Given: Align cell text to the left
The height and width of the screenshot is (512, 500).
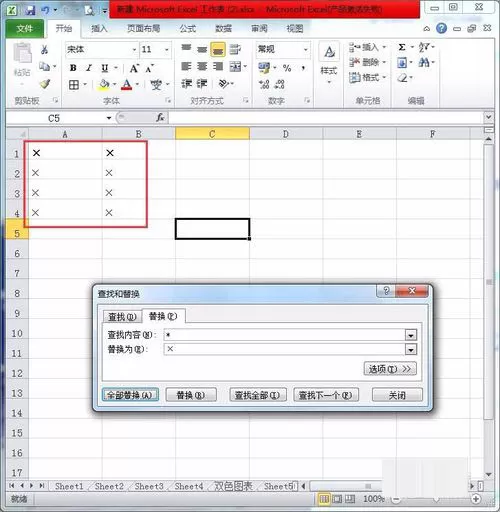Looking at the screenshot, I should pos(186,67).
